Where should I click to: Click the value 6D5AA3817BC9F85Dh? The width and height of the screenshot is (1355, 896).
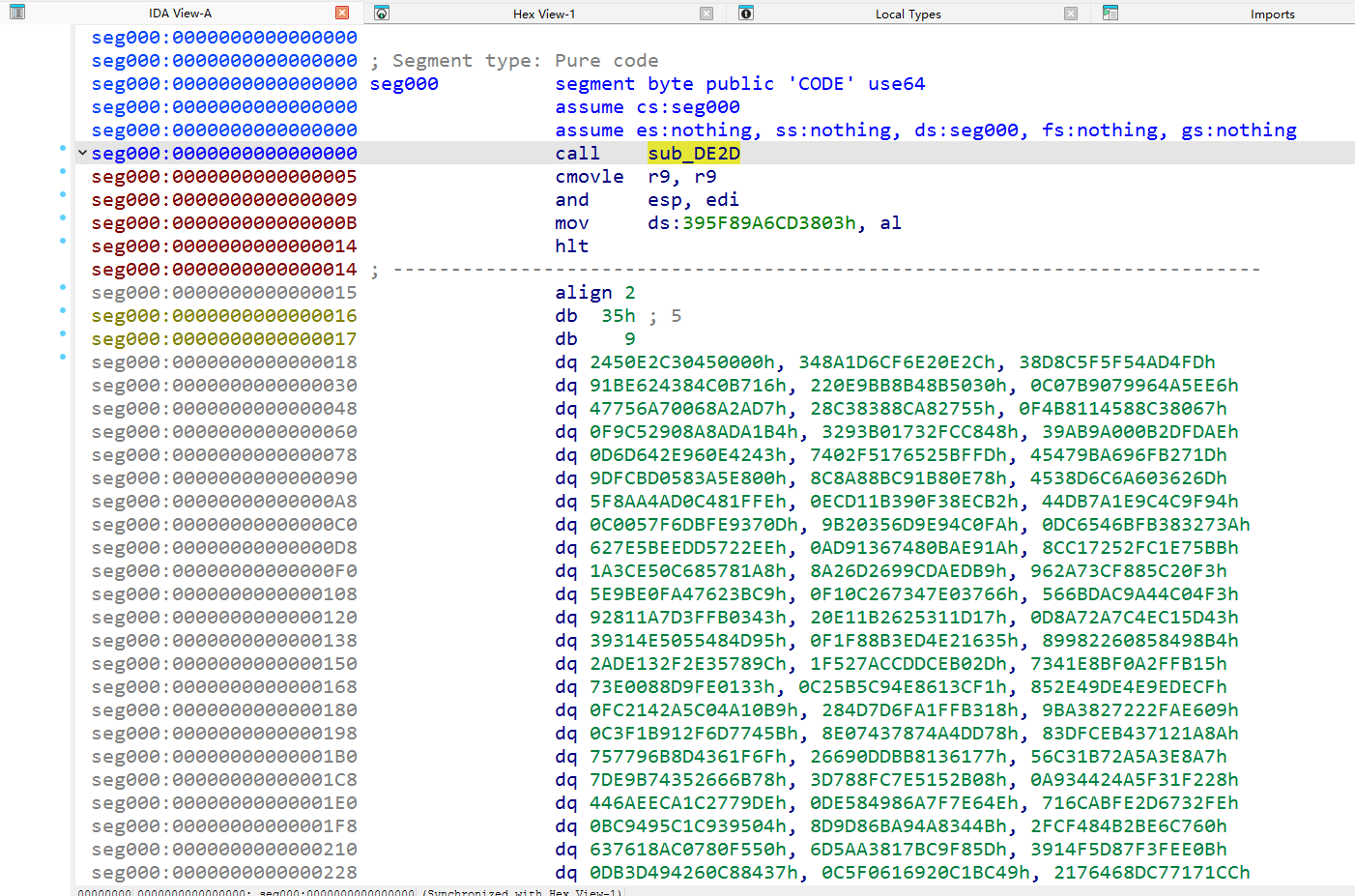908,849
